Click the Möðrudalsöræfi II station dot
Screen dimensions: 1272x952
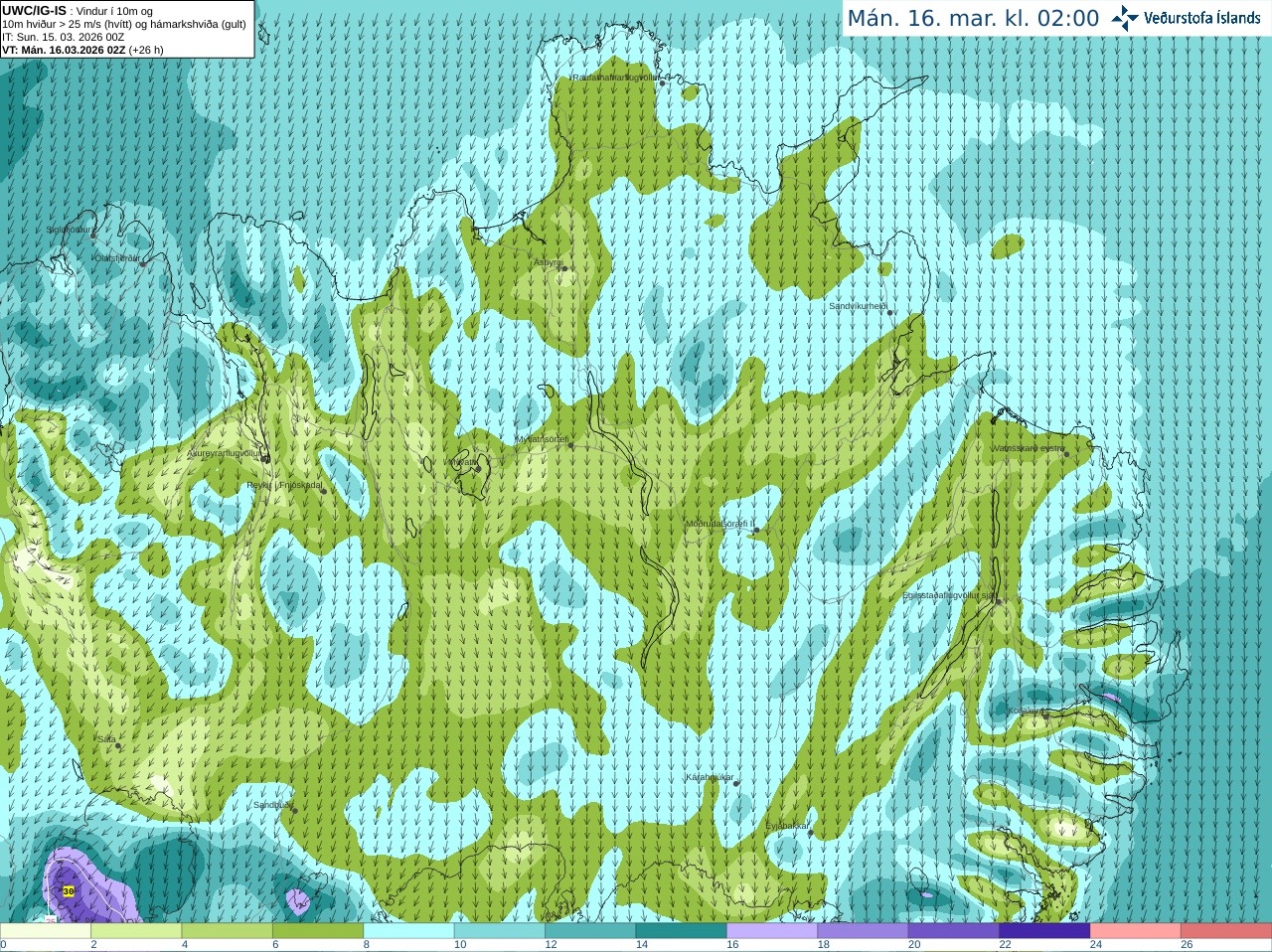pyautogui.click(x=756, y=530)
